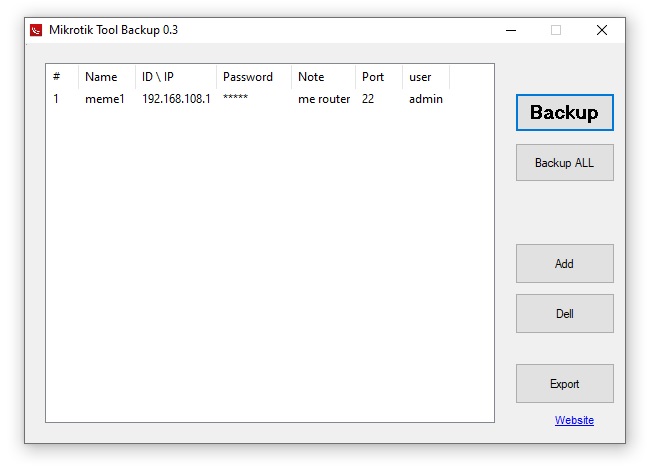Screen dimensions: 654x474
Task: Click the port value 22
Action: [368, 99]
